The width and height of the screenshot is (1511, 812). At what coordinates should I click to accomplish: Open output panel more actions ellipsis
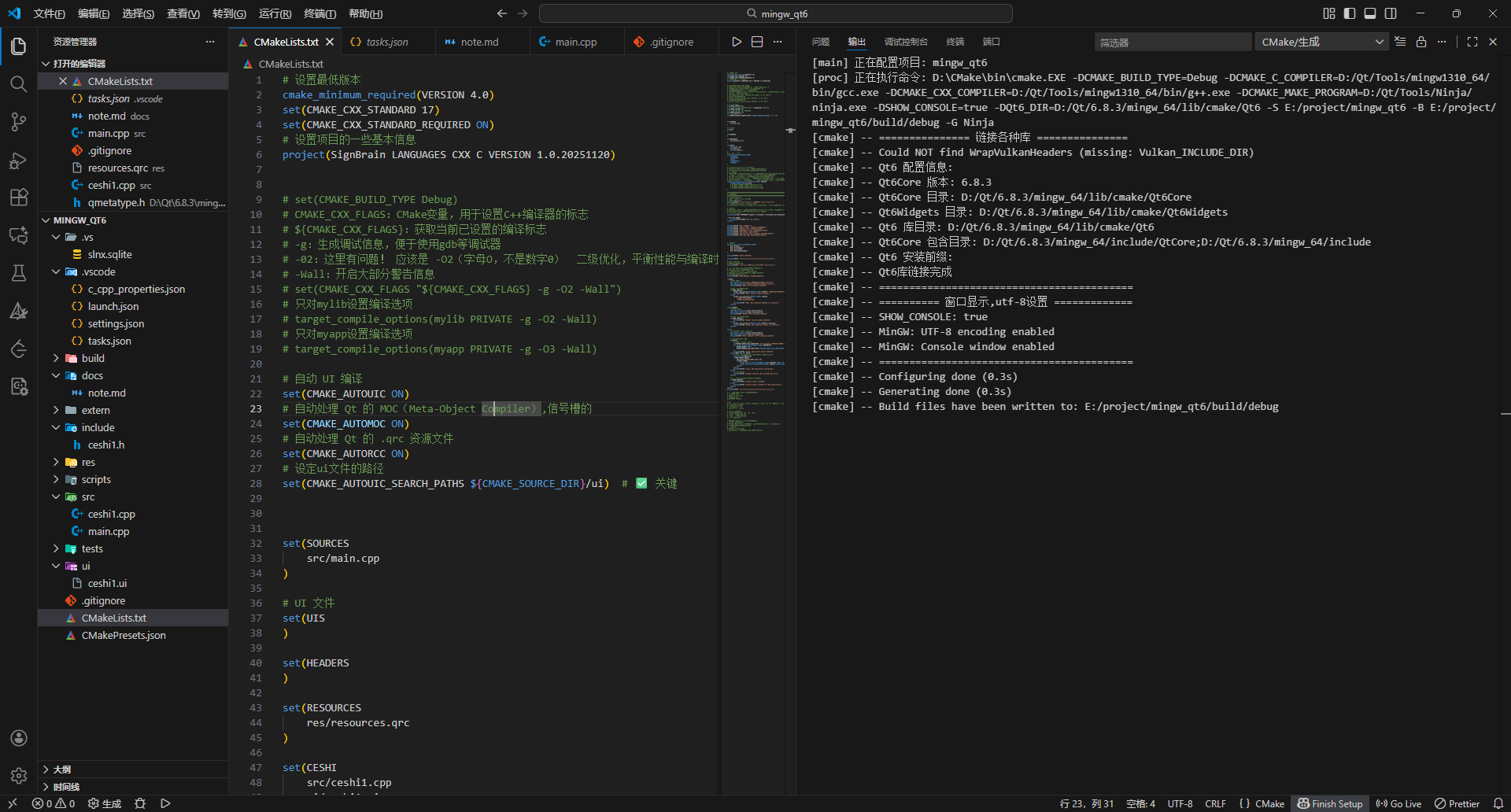pos(1442,42)
